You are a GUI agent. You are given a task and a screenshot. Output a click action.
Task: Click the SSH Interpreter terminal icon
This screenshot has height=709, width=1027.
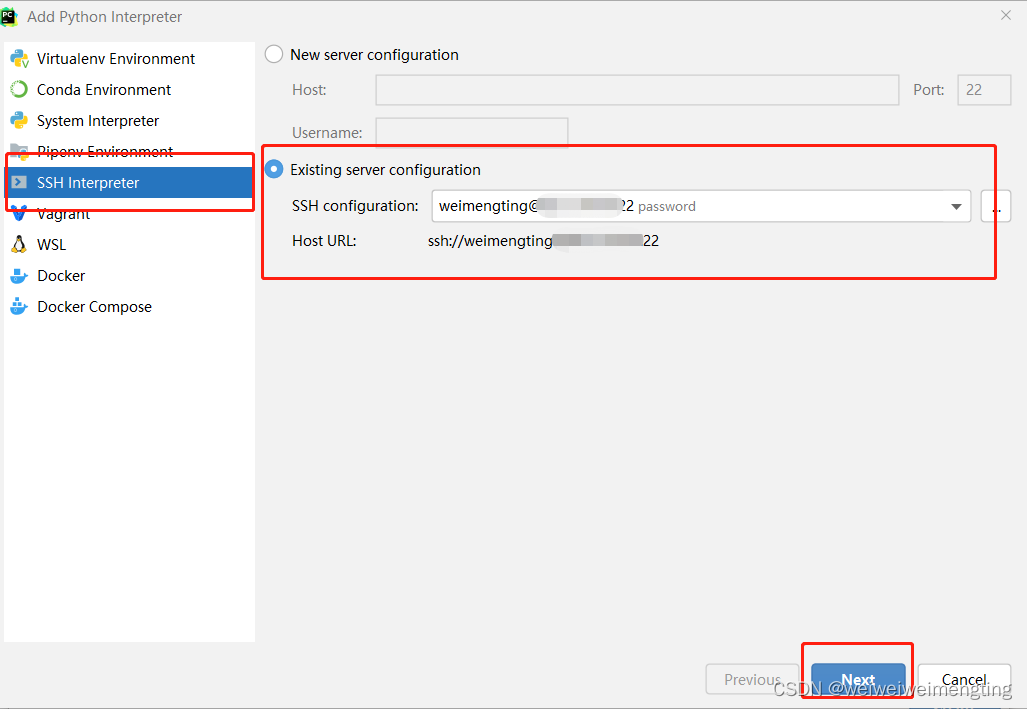click(19, 182)
